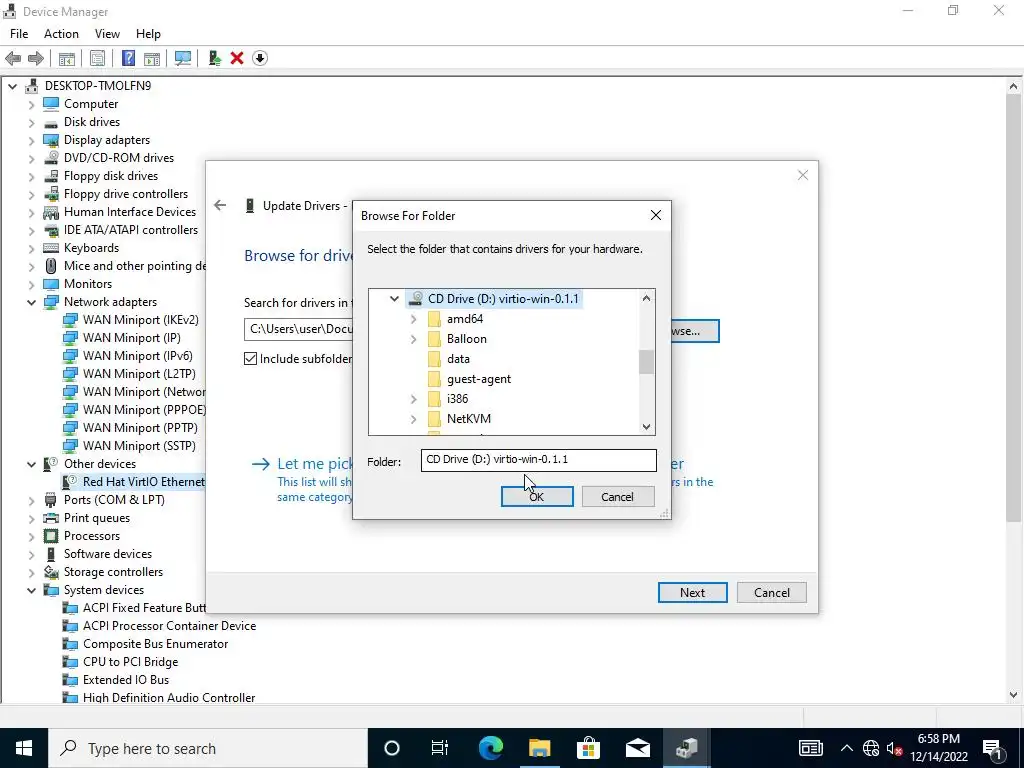
Task: Click the folder tree vertical scrollbar thumb
Action: (646, 362)
